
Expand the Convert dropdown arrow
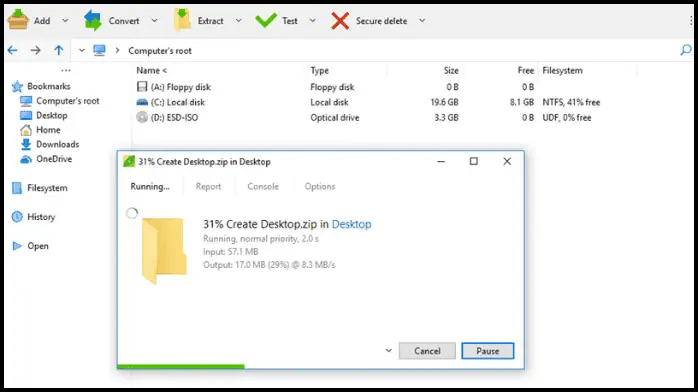(x=154, y=20)
